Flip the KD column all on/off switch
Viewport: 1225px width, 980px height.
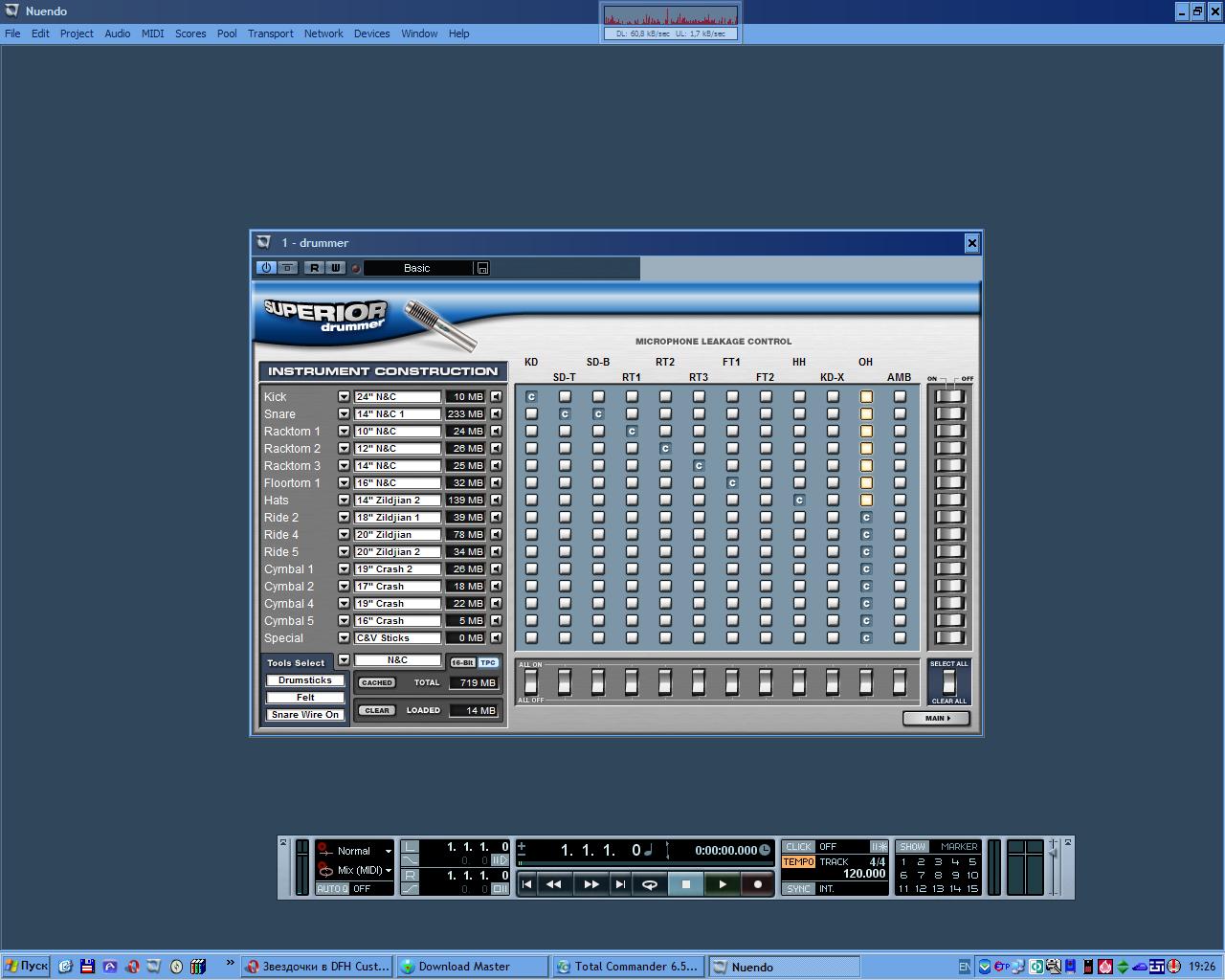531,681
